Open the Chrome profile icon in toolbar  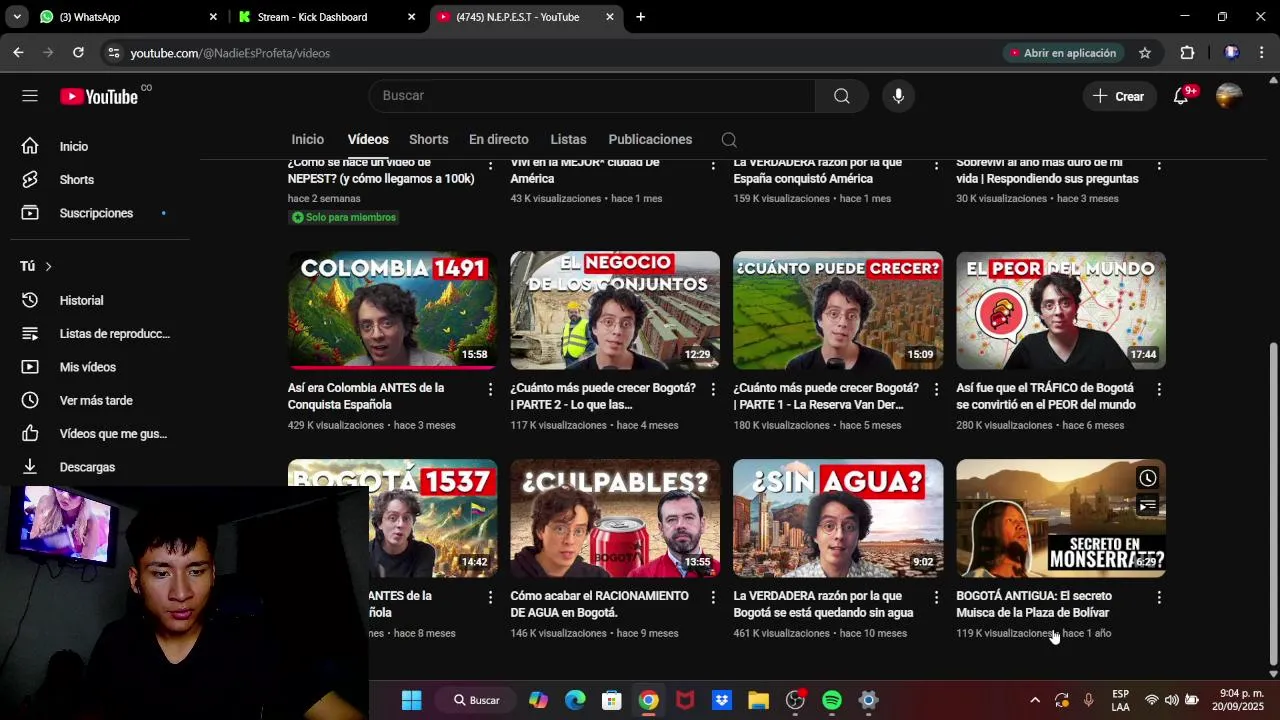pos(1232,53)
